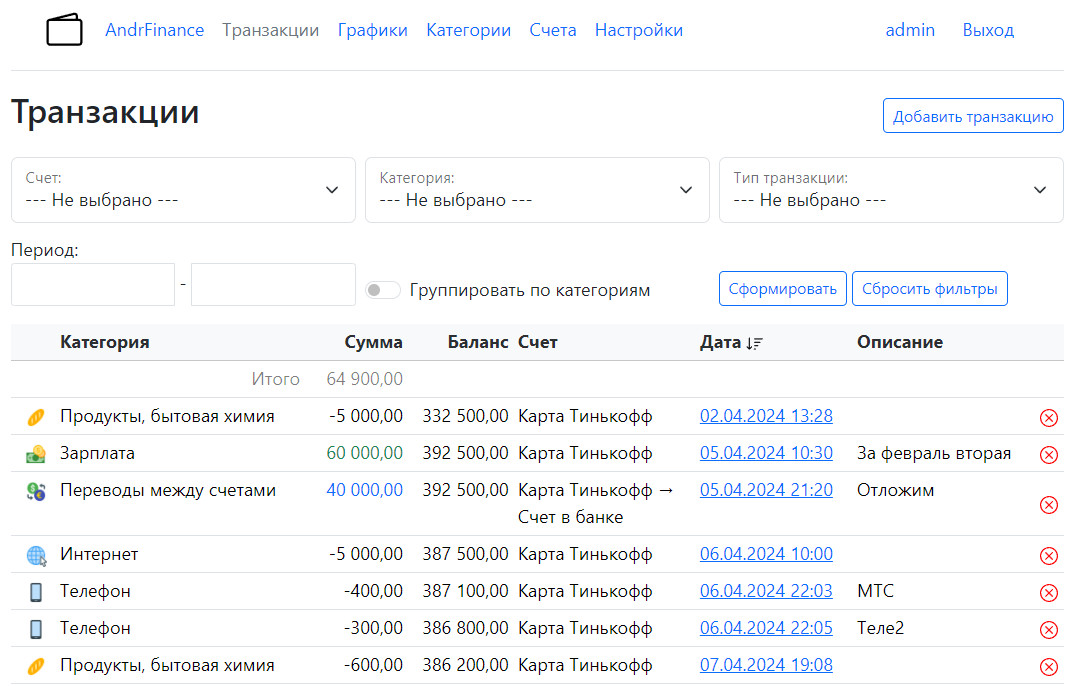
Task: Open transaction dated 06.04.2024 22:05
Action: [x=766, y=628]
